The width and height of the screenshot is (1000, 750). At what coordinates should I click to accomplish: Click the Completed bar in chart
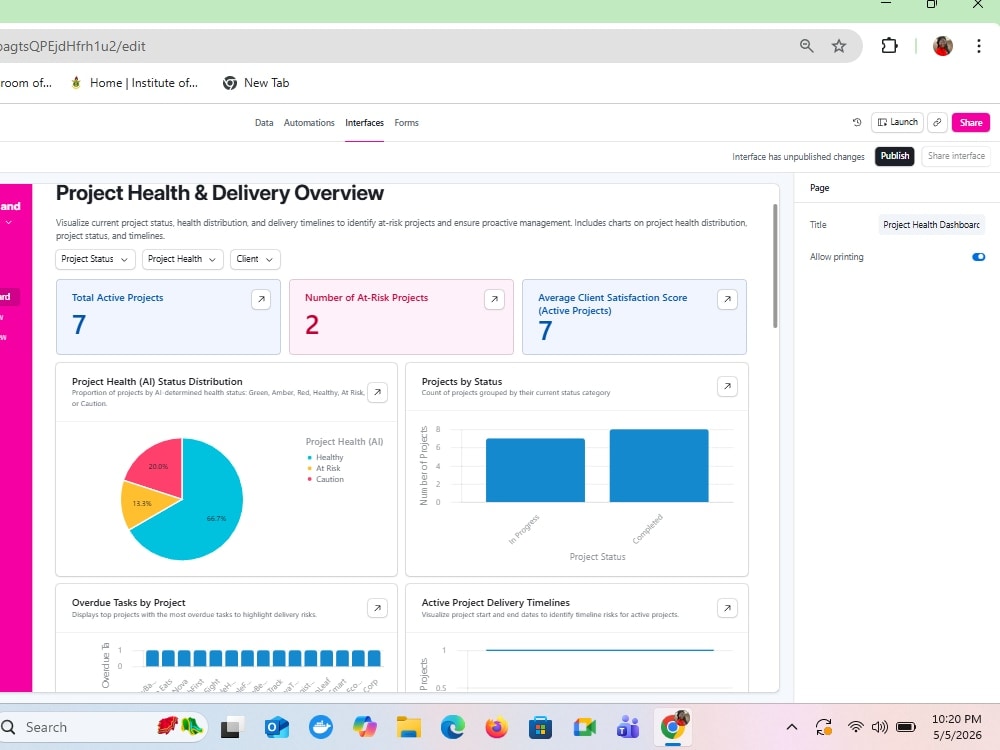tap(659, 466)
